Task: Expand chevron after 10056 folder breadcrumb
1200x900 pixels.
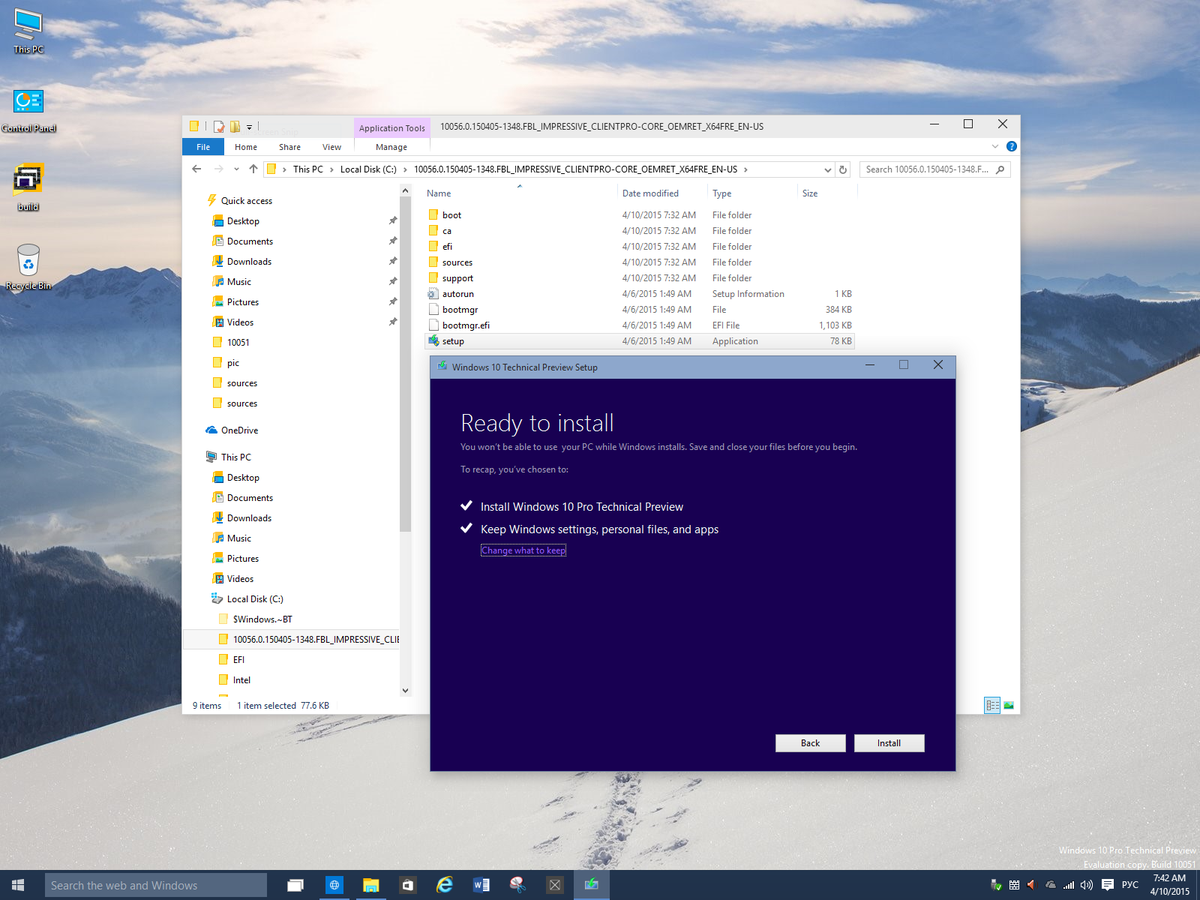Action: click(745, 170)
